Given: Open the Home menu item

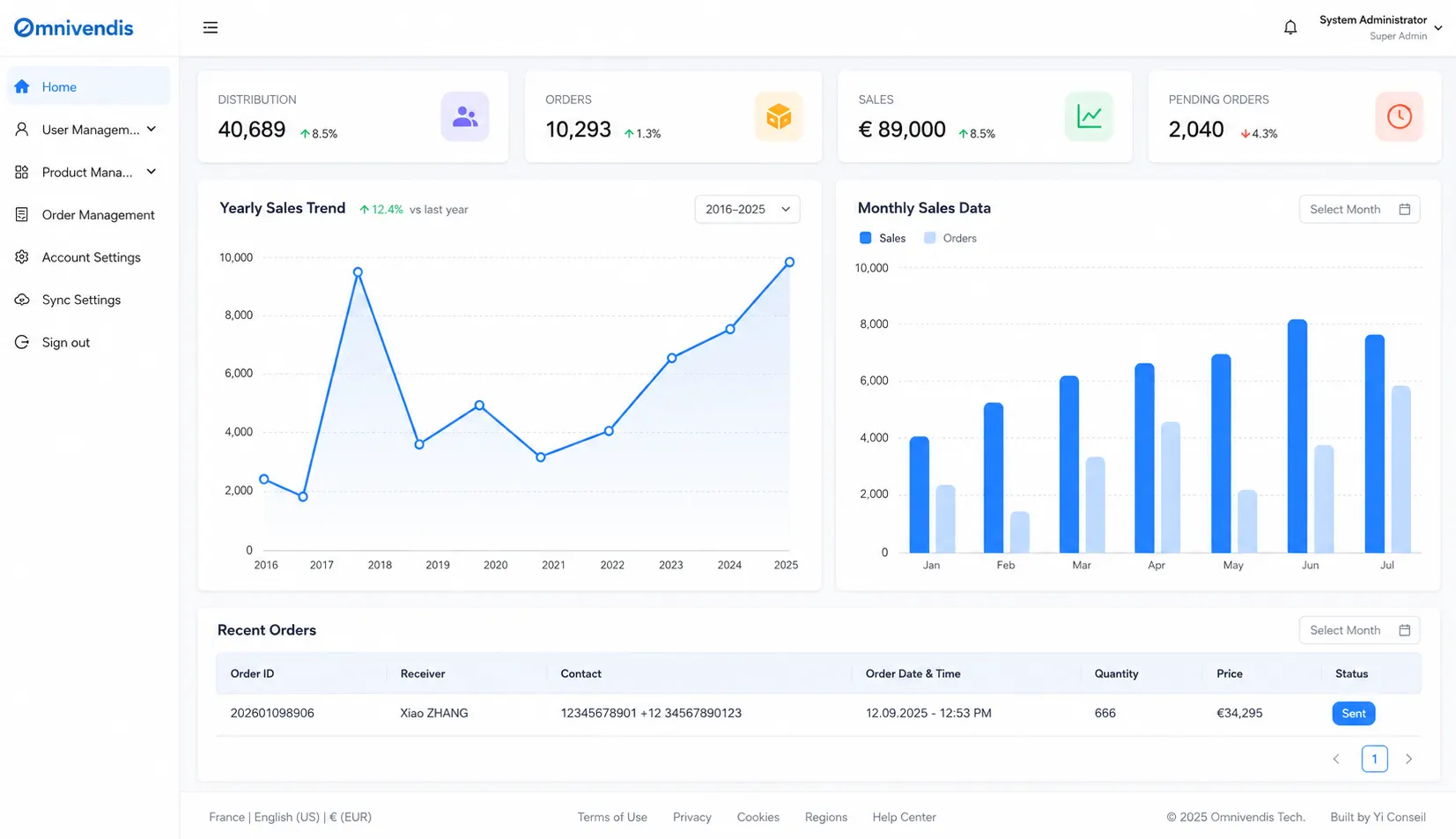Looking at the screenshot, I should click(x=89, y=86).
